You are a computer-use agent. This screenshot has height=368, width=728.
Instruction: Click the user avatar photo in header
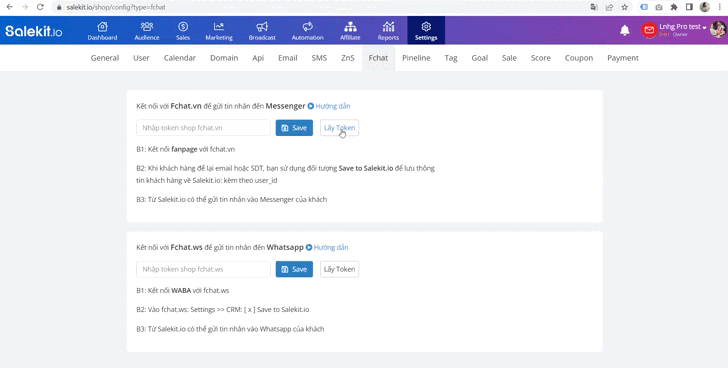pos(718,30)
